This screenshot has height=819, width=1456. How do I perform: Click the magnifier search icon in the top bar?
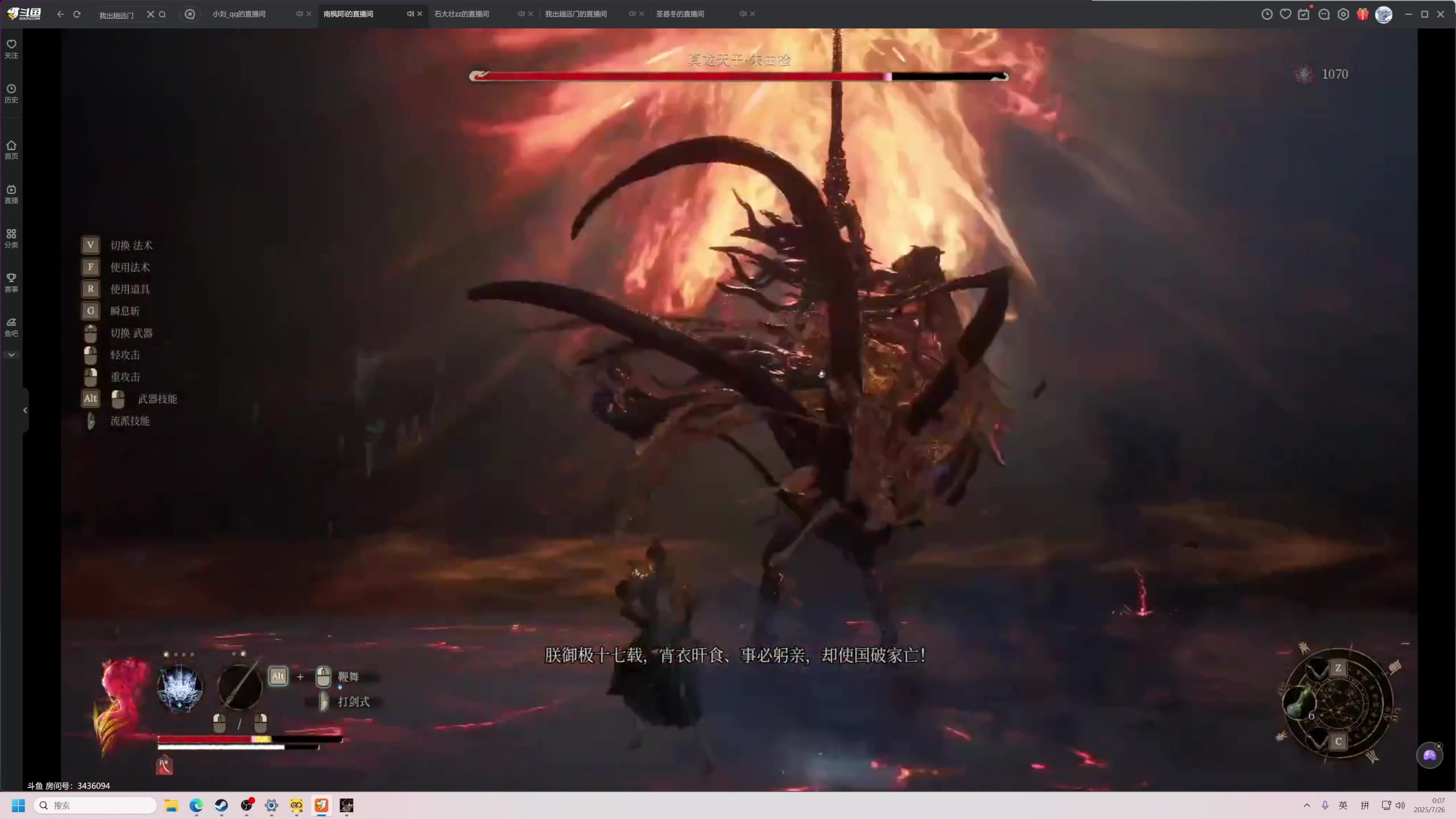click(x=163, y=14)
